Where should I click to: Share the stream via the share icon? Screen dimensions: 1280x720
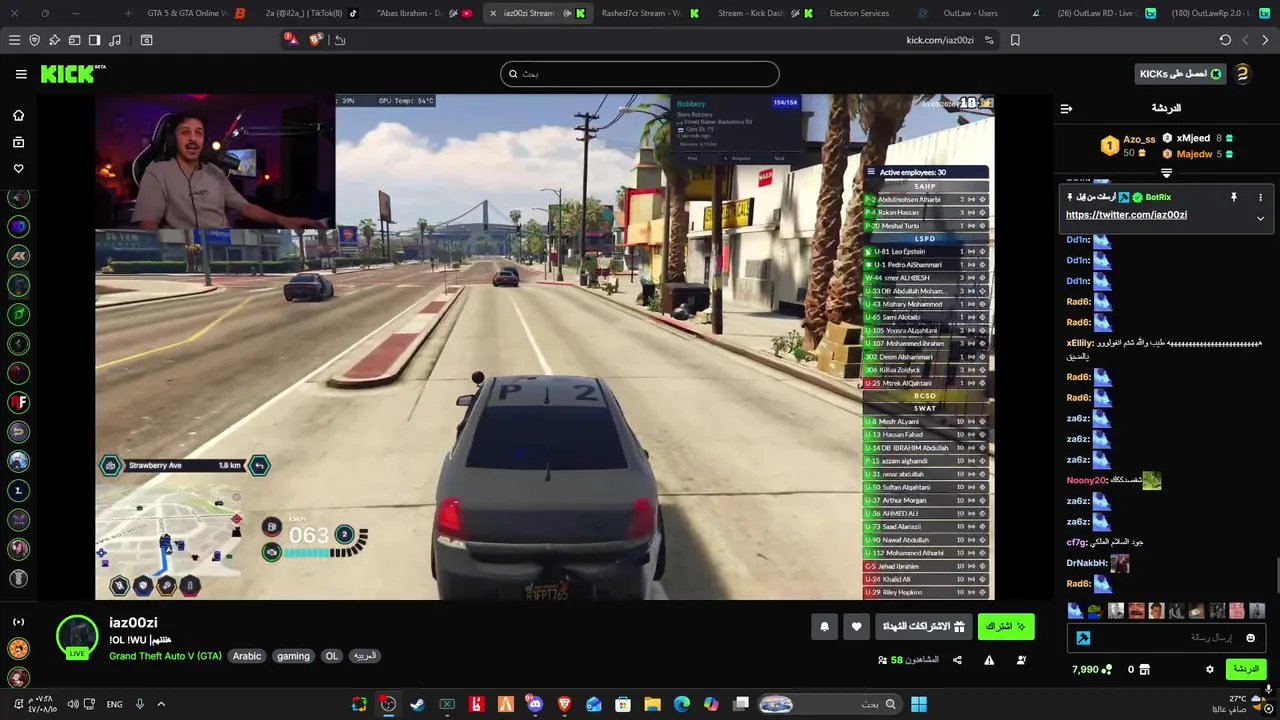pos(957,660)
